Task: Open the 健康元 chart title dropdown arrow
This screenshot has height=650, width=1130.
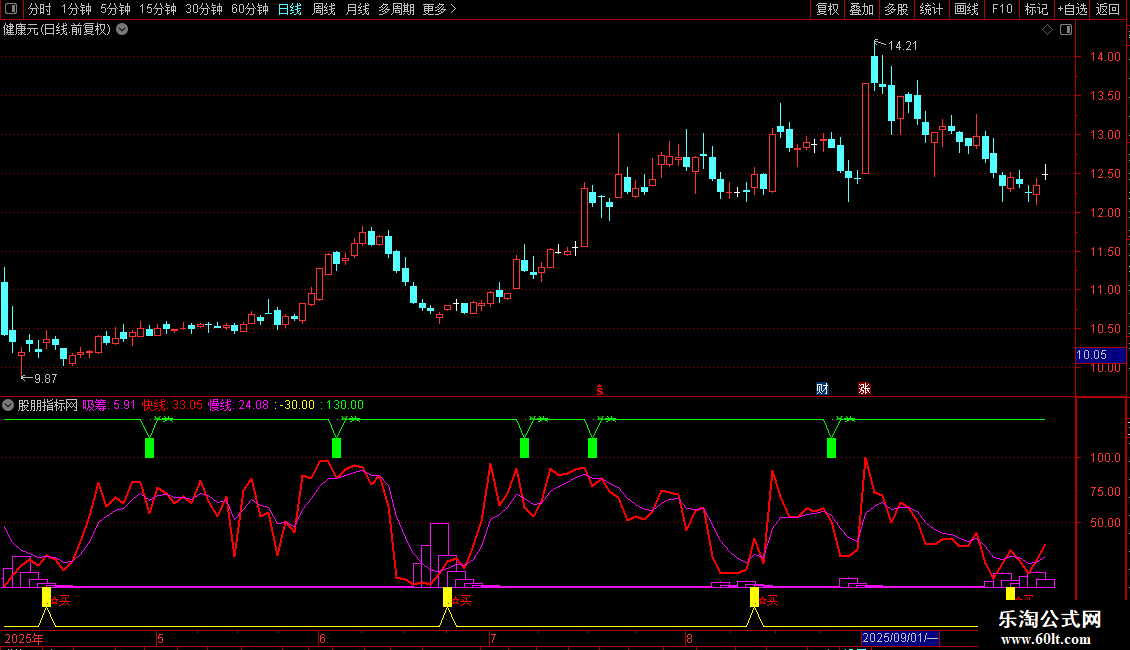Action: [x=122, y=29]
